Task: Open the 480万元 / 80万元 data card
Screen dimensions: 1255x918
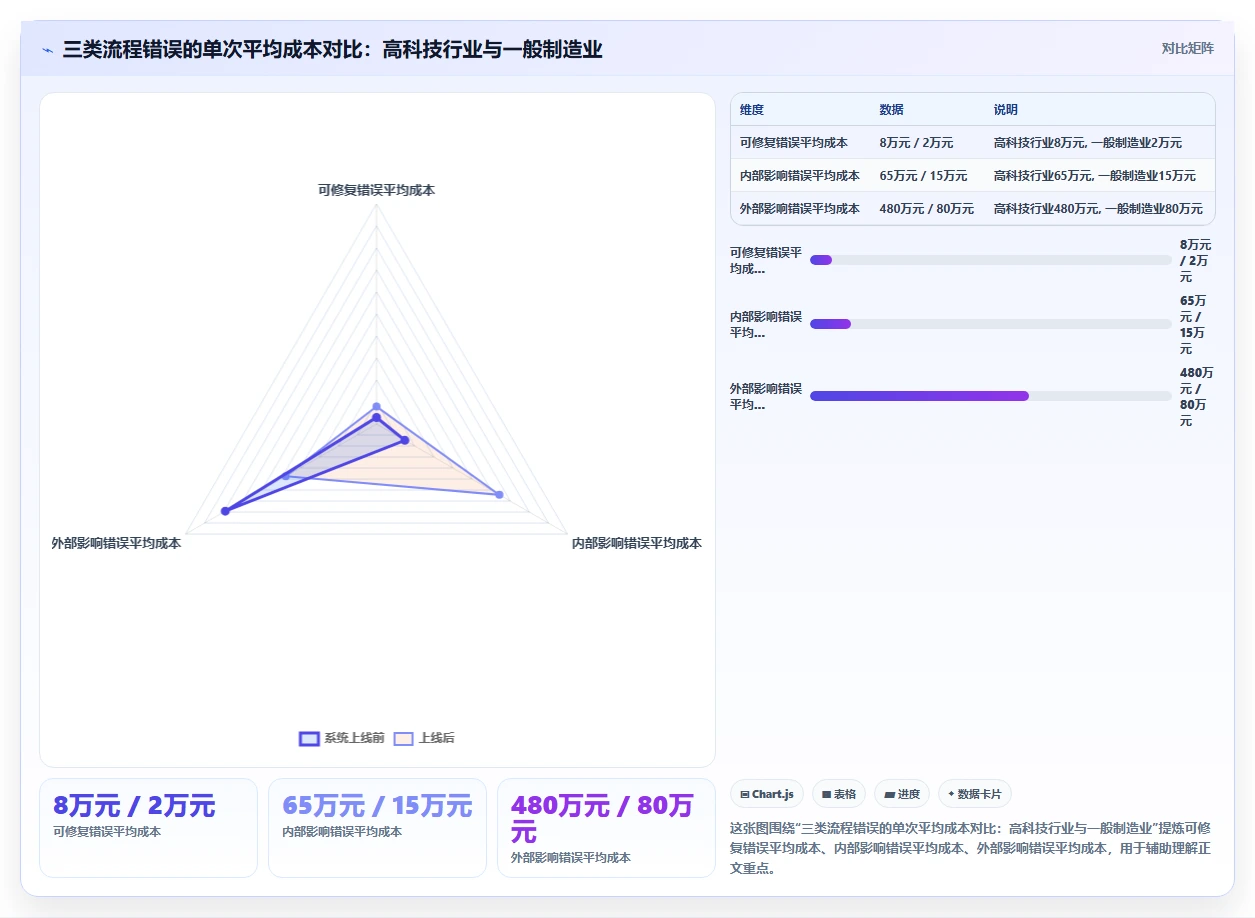Action: [x=606, y=828]
